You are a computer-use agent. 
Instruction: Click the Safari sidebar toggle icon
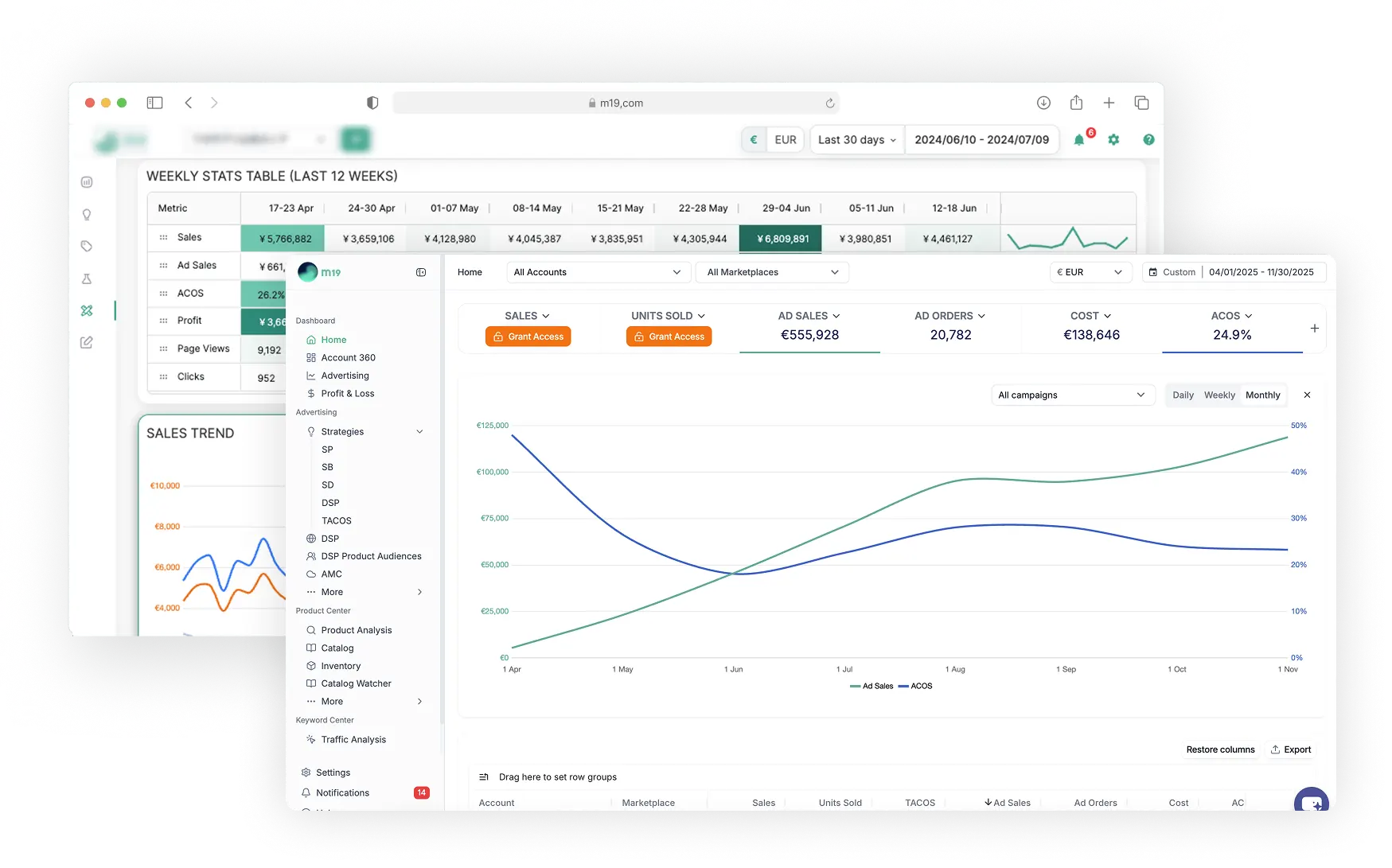click(154, 103)
